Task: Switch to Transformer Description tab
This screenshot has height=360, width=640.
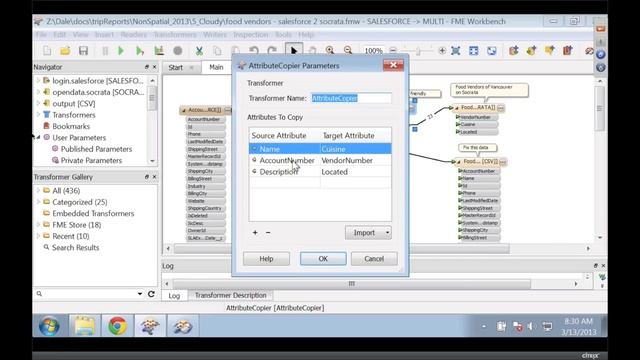Action: [x=231, y=295]
